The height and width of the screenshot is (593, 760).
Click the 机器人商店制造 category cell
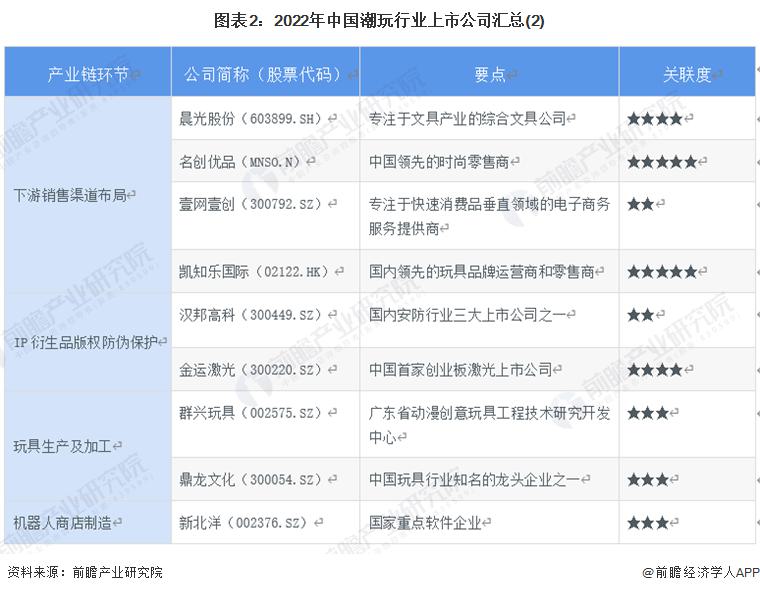point(68,523)
